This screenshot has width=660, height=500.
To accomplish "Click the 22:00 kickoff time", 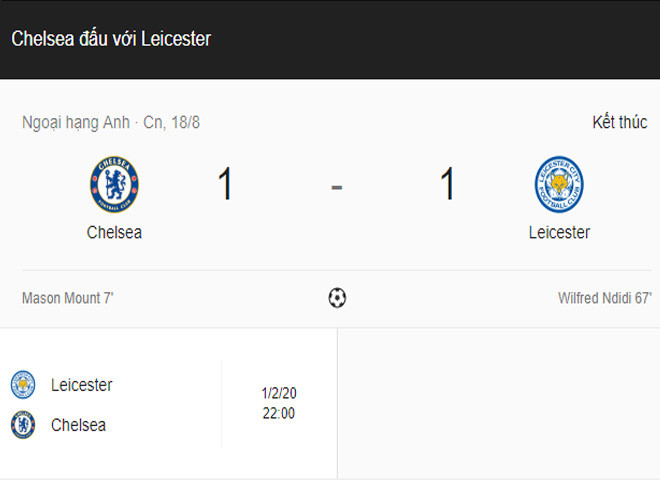I will [x=278, y=413].
